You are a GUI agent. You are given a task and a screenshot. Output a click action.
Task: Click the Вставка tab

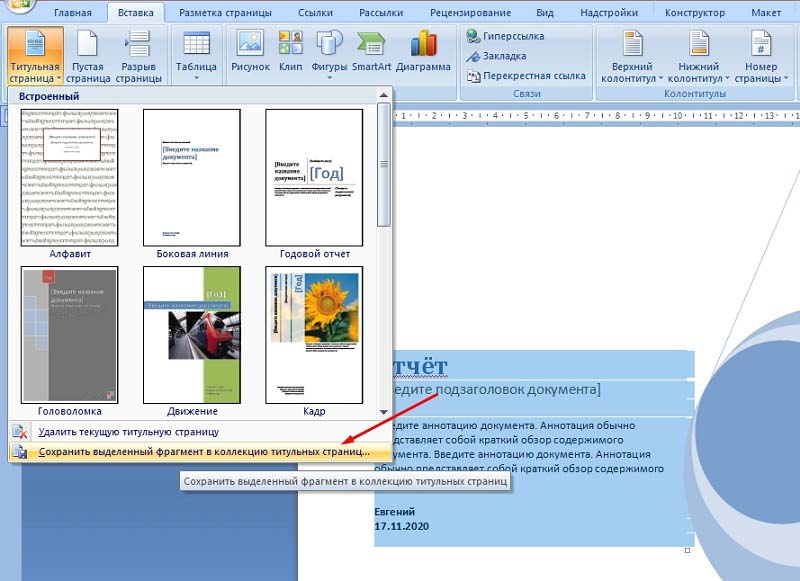[x=136, y=13]
